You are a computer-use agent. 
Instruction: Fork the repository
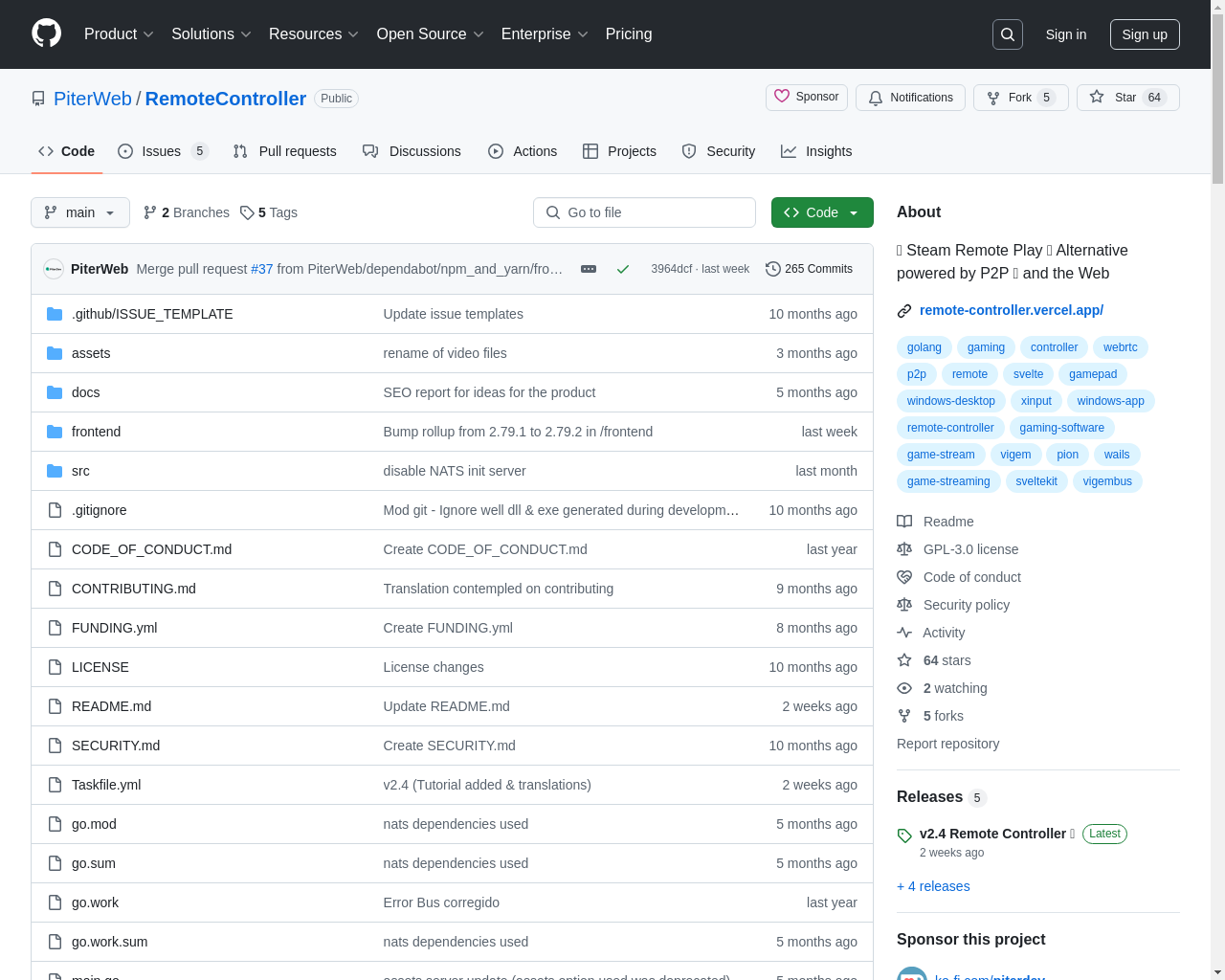(x=1020, y=98)
